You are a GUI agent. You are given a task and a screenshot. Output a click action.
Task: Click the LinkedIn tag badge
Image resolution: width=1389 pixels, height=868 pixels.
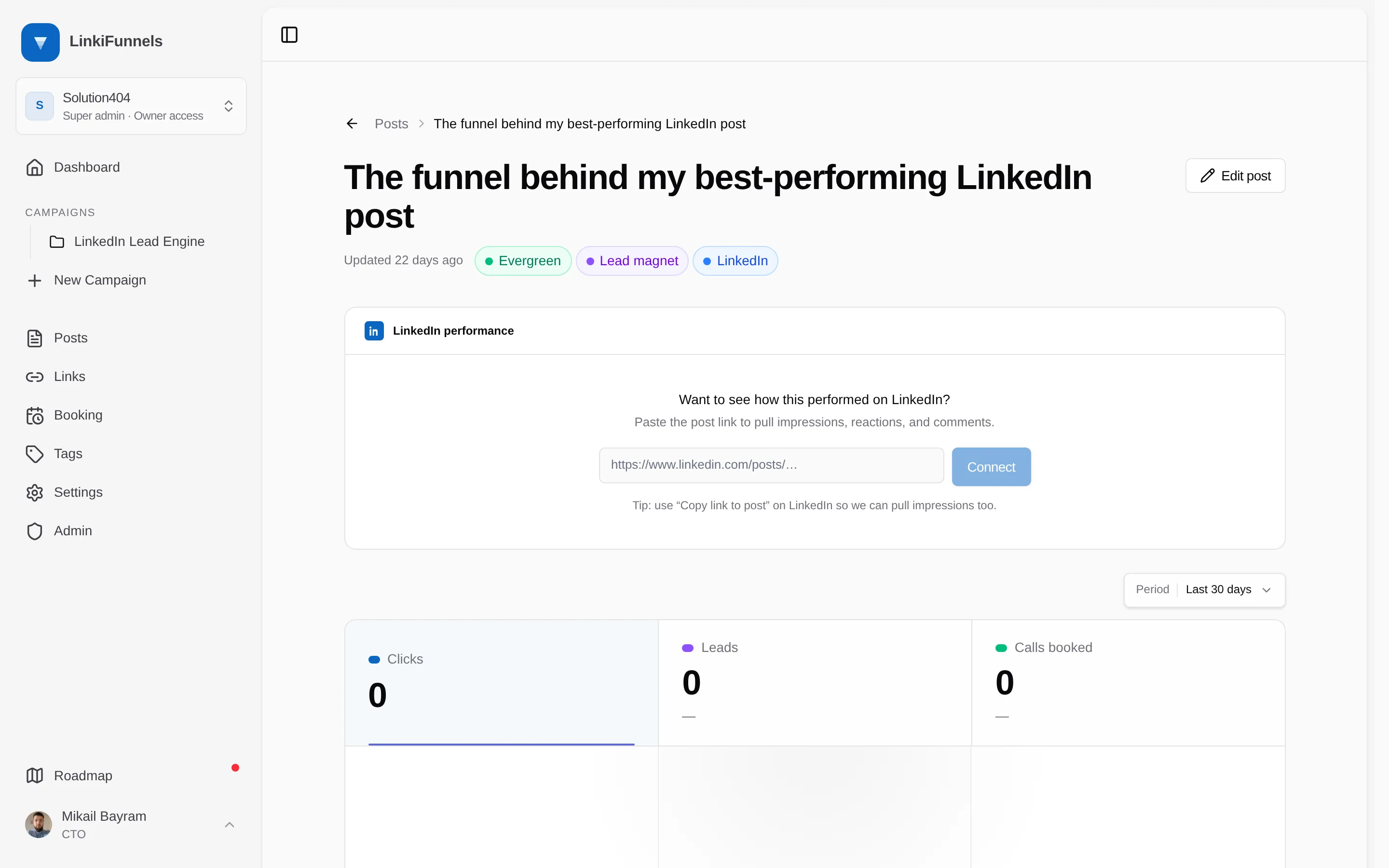pyautogui.click(x=735, y=260)
